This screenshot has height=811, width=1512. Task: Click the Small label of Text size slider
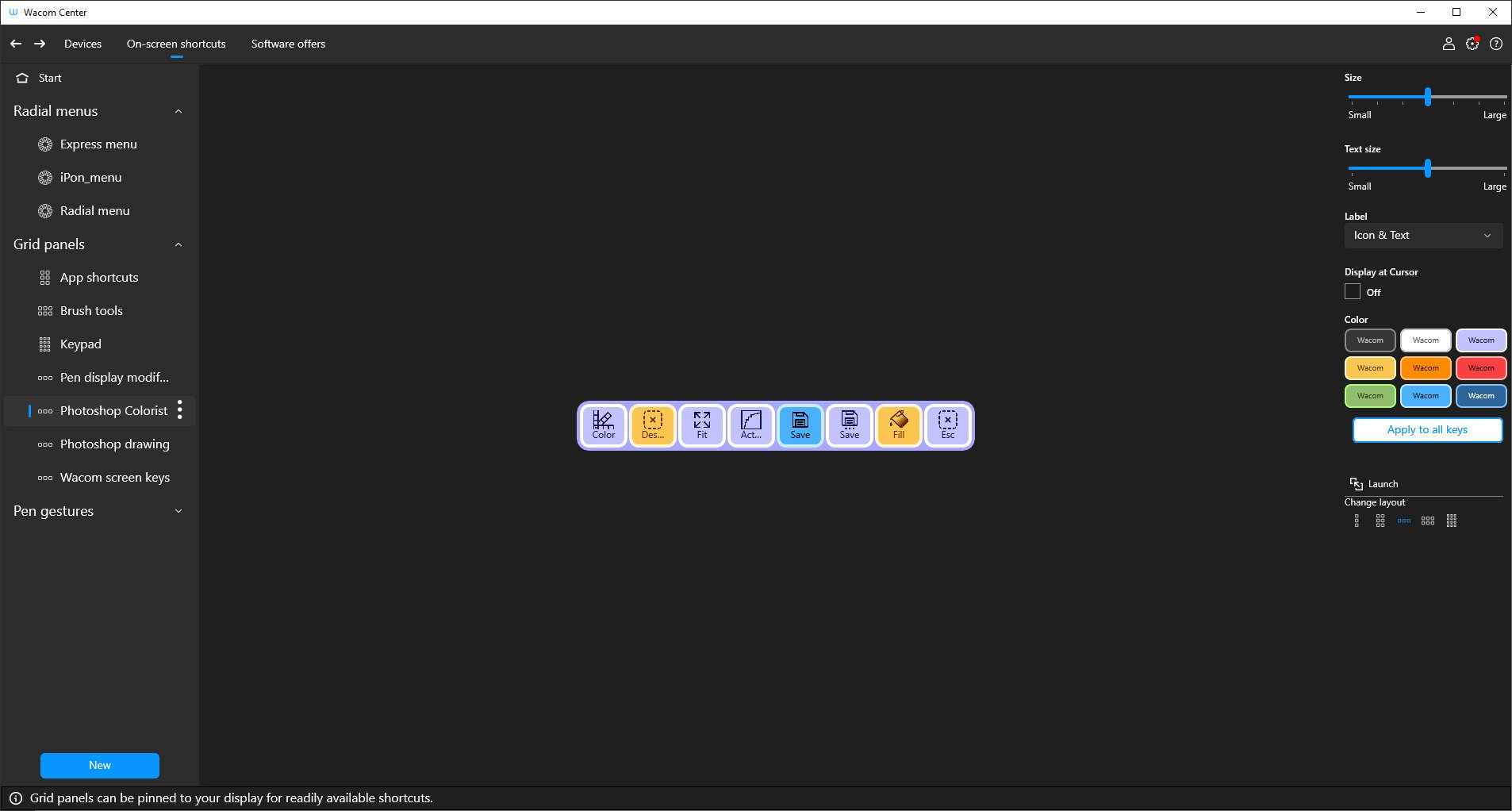[1360, 186]
